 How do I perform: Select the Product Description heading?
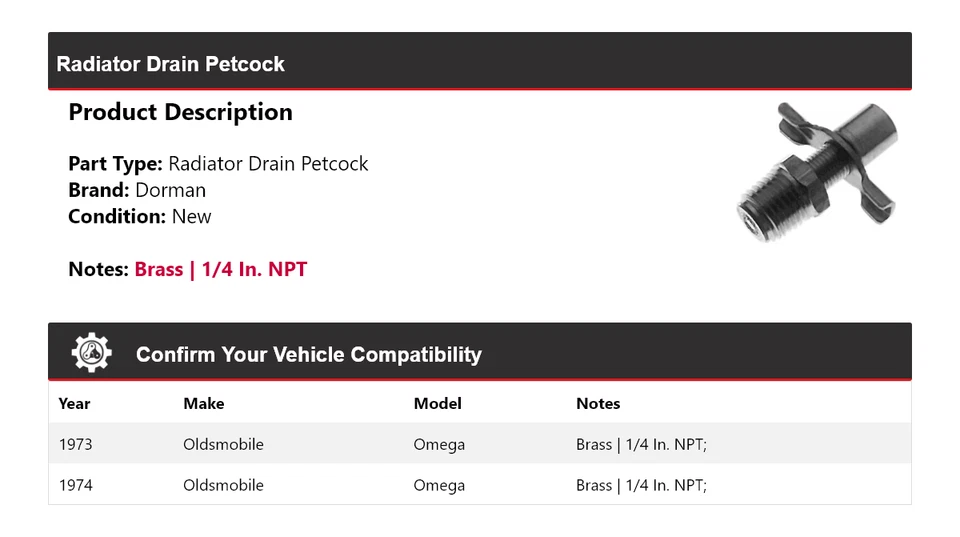[x=180, y=112]
